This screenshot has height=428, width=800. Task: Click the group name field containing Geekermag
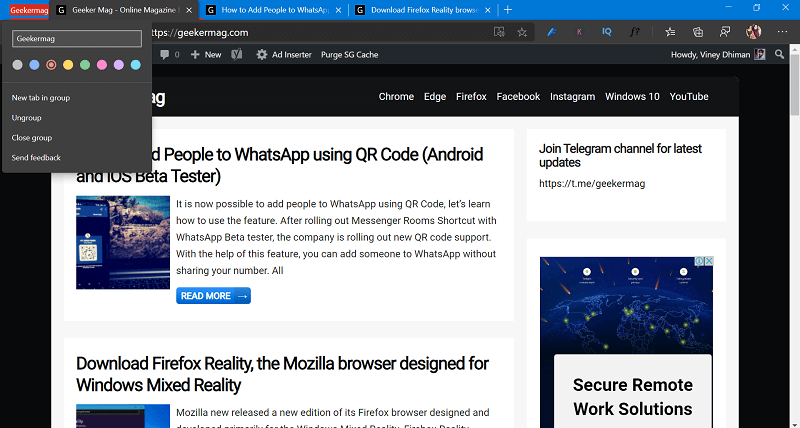77,39
